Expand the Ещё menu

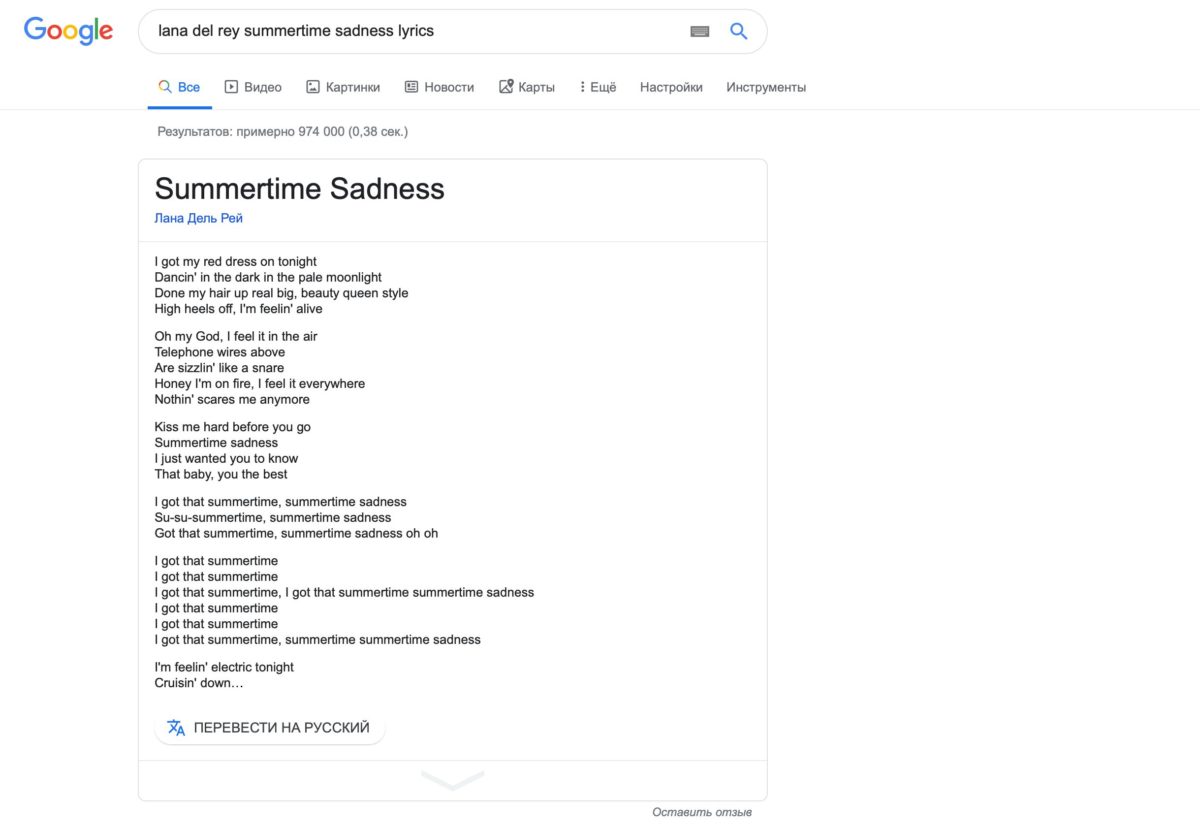598,87
